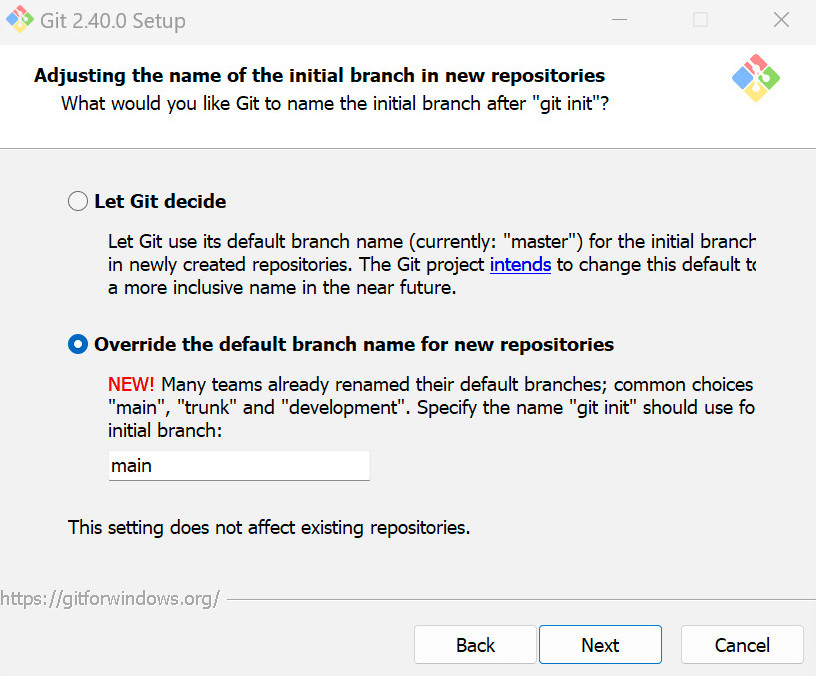Screen dimensions: 816x676
Task: Click the Next button
Action: [x=599, y=644]
